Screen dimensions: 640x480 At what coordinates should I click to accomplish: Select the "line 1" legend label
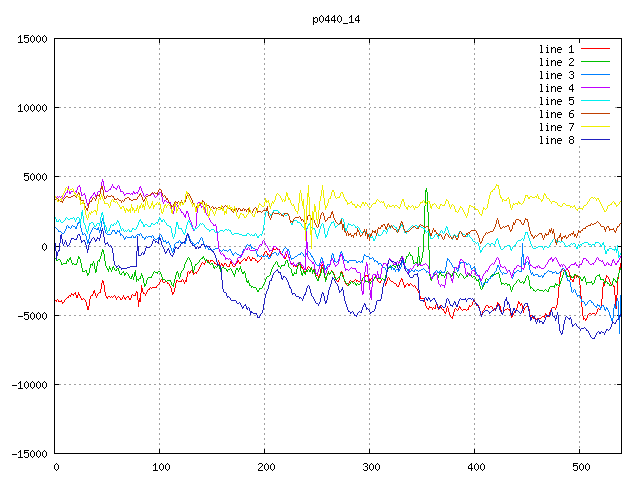556,49
